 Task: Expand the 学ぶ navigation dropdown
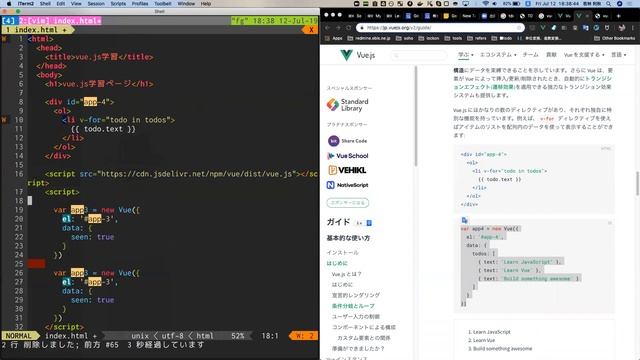tap(466, 55)
